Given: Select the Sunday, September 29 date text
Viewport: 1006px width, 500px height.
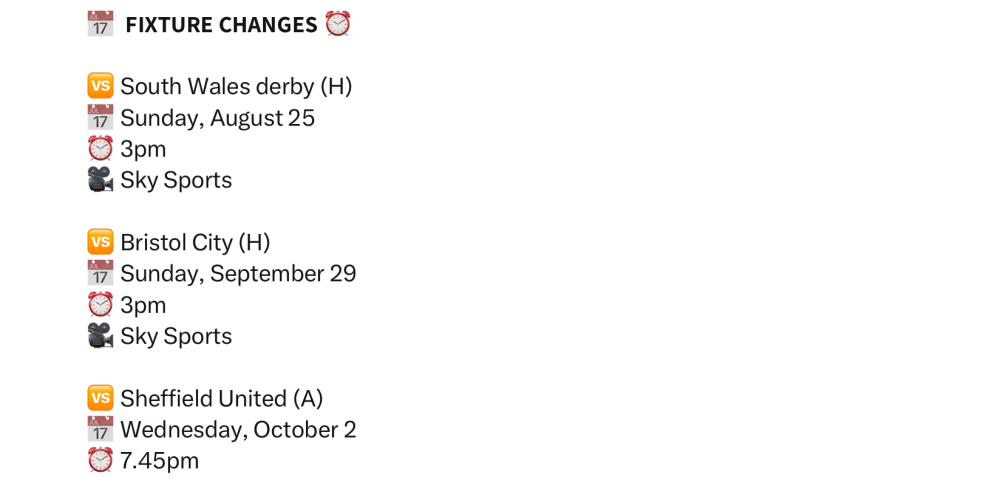Looking at the screenshot, I should tap(238, 274).
